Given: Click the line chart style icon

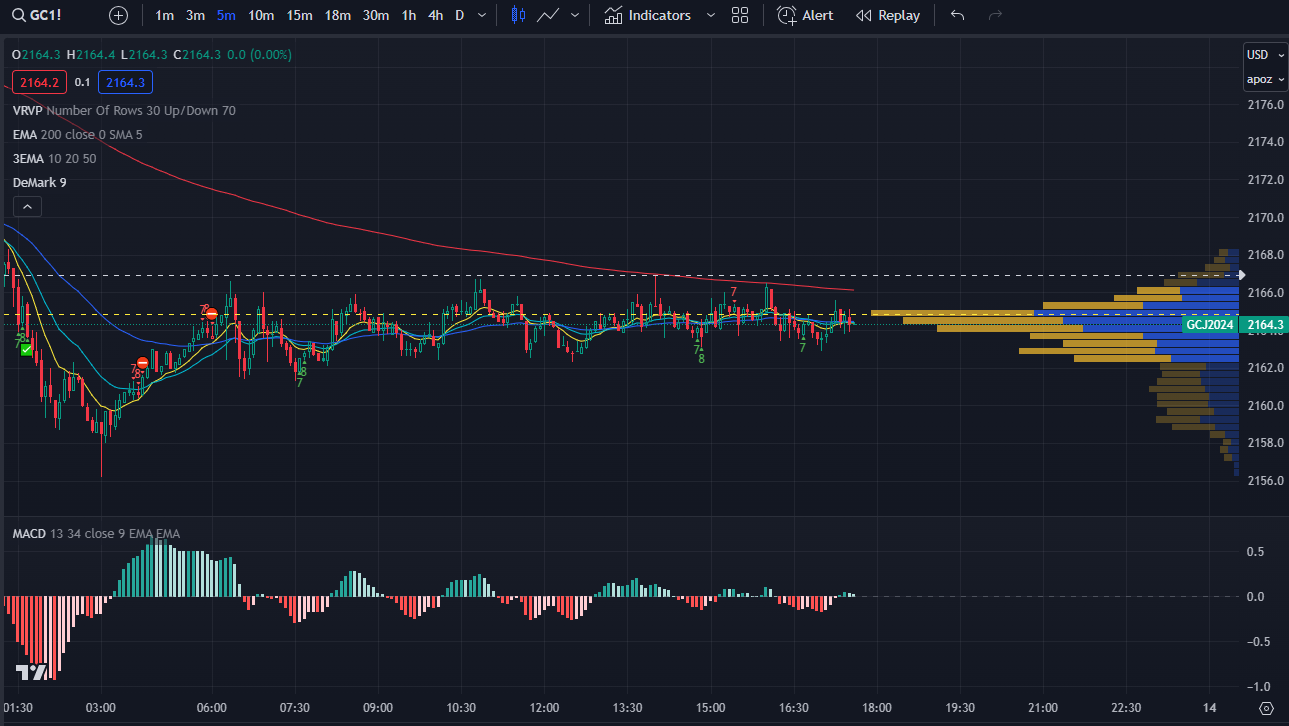Looking at the screenshot, I should [x=548, y=15].
